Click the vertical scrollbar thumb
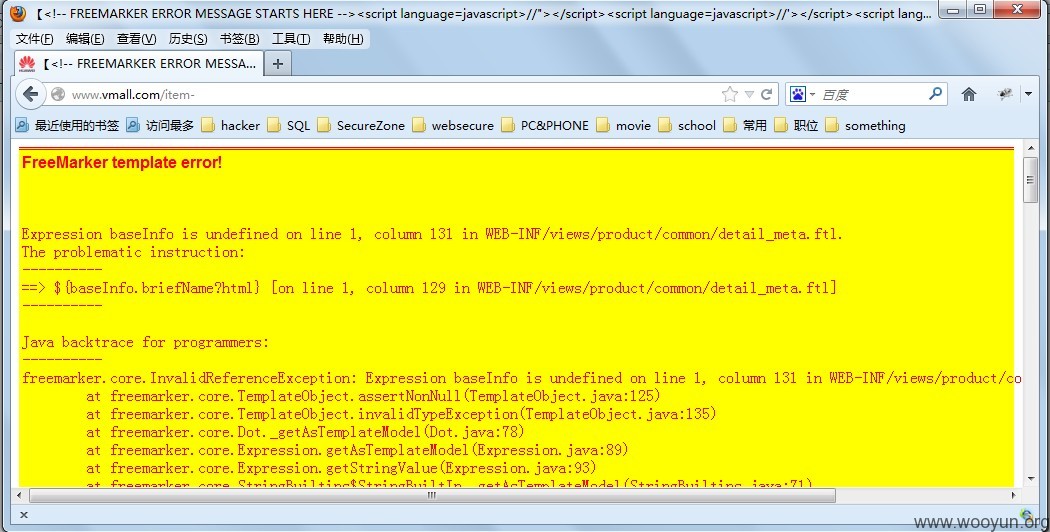The image size is (1050, 532). pyautogui.click(x=1029, y=180)
